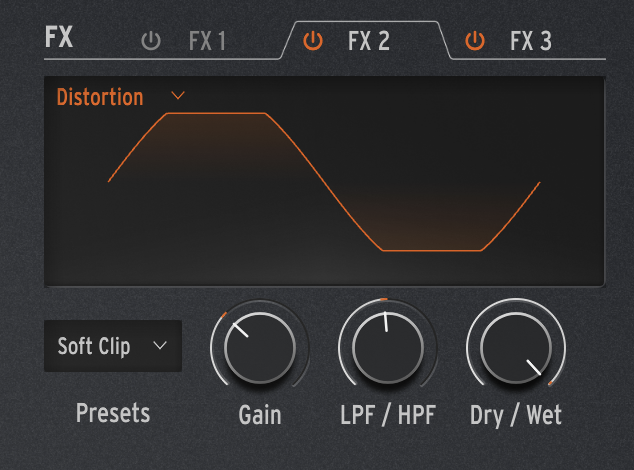The height and width of the screenshot is (470, 634).
Task: Disable FX 2 with its power icon
Action: (313, 41)
